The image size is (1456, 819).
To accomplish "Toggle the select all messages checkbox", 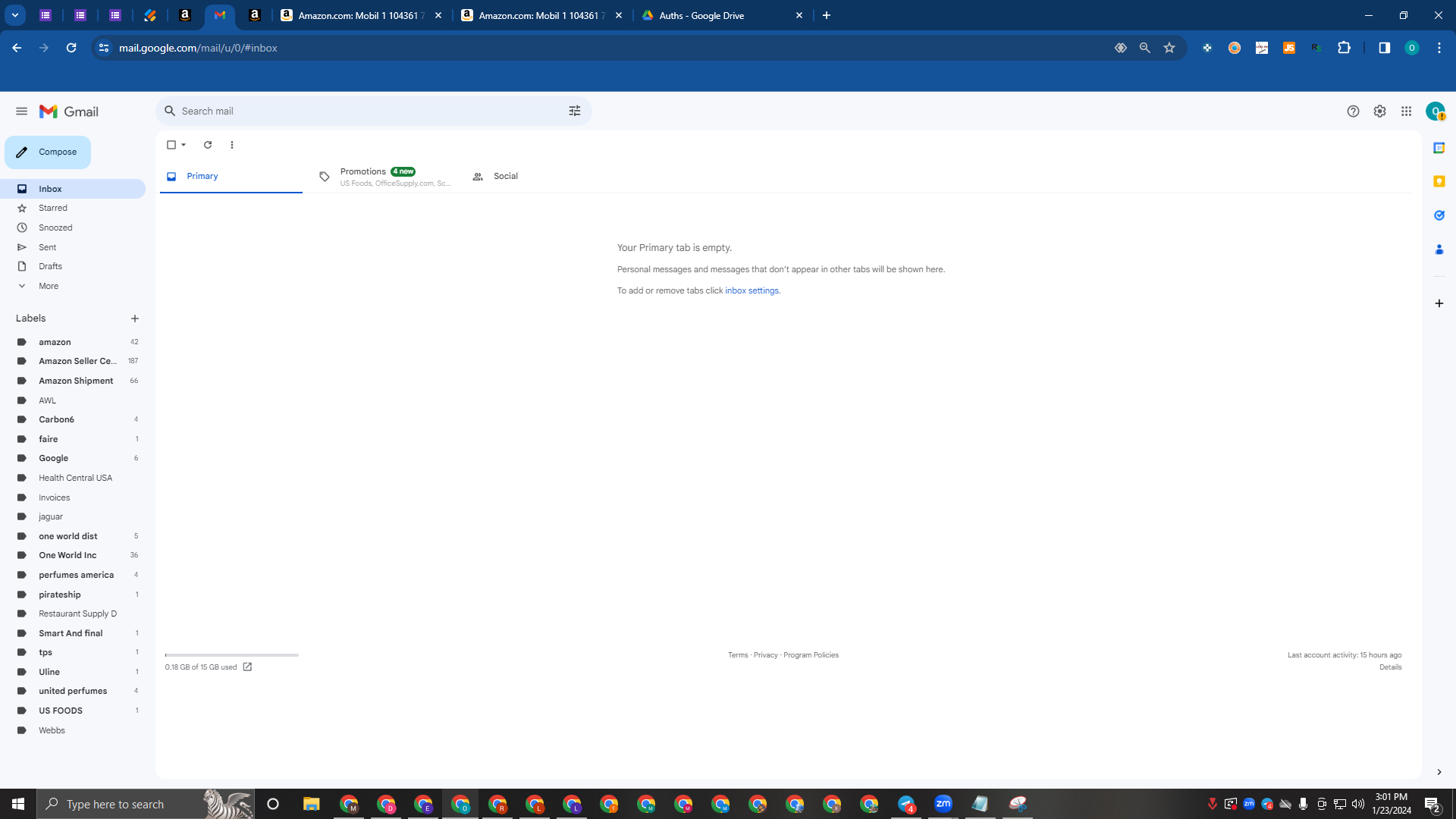I will point(171,145).
